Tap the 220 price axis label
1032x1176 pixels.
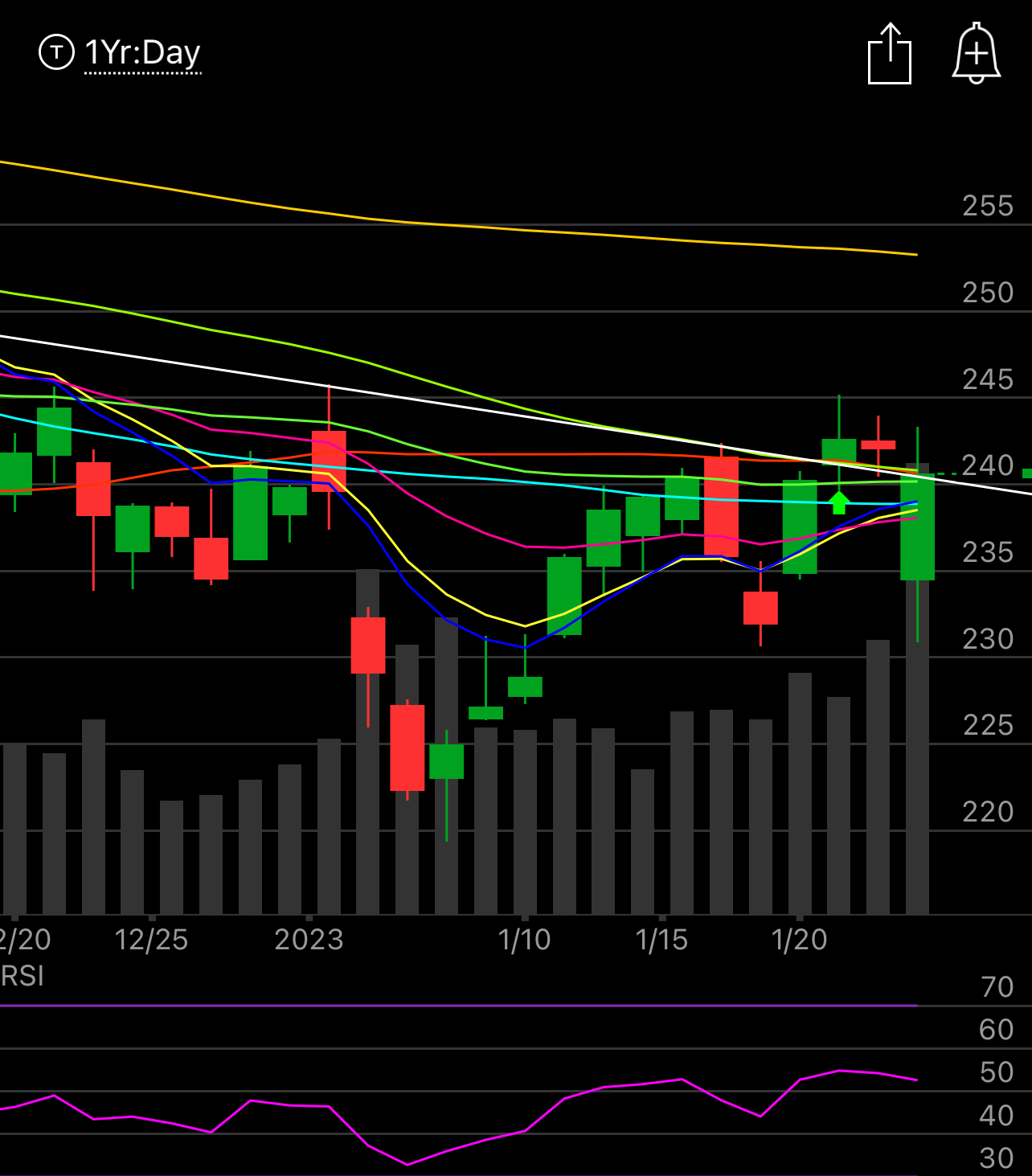988,812
